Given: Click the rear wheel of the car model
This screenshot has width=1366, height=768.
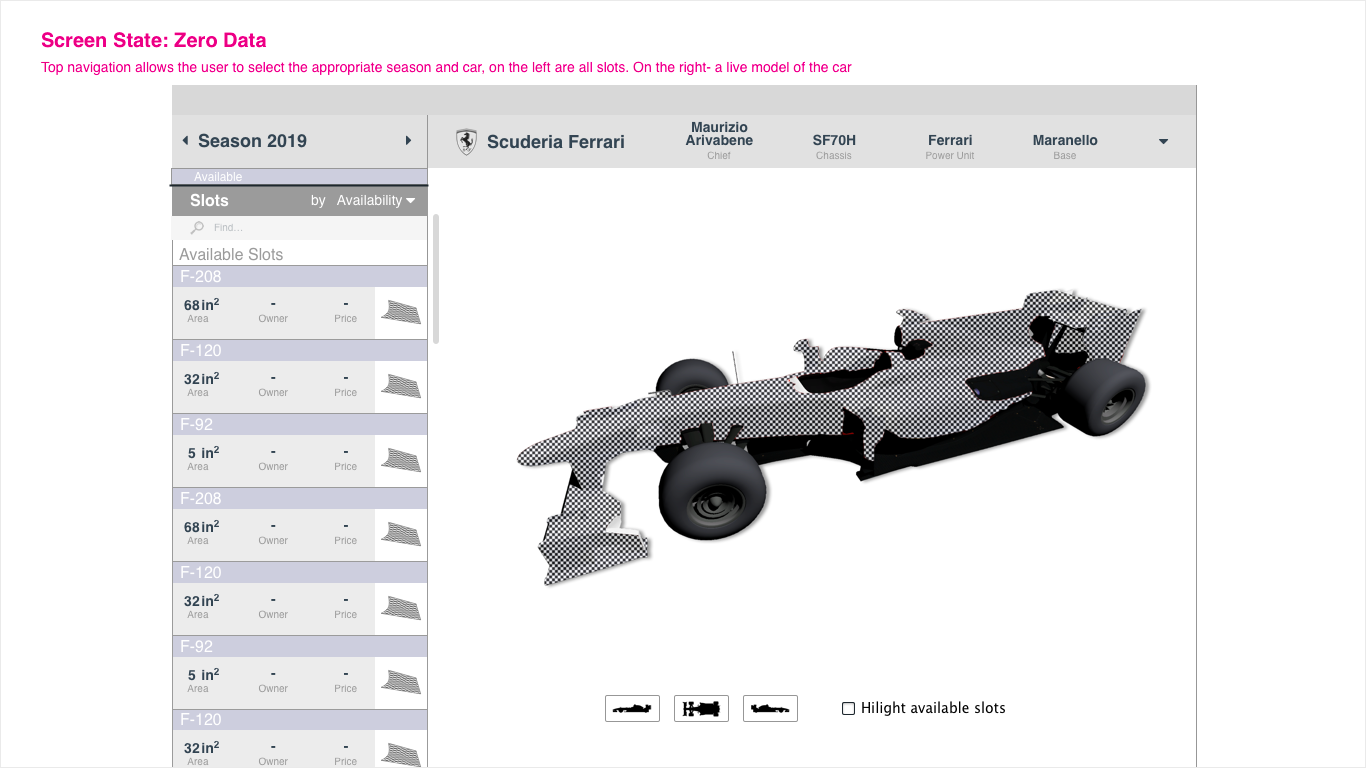Looking at the screenshot, I should click(x=1104, y=398).
